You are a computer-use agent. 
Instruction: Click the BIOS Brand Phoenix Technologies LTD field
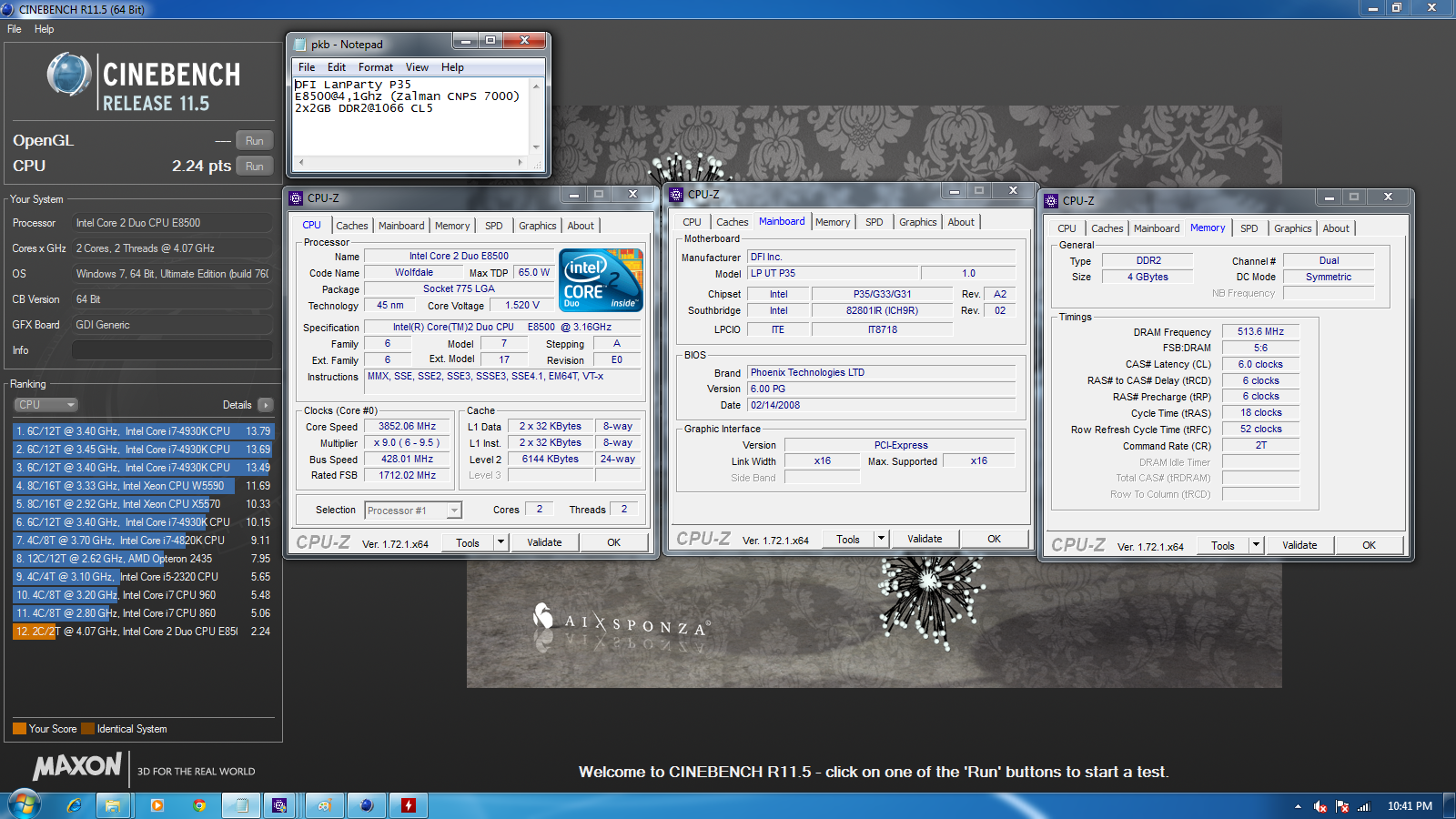point(881,372)
